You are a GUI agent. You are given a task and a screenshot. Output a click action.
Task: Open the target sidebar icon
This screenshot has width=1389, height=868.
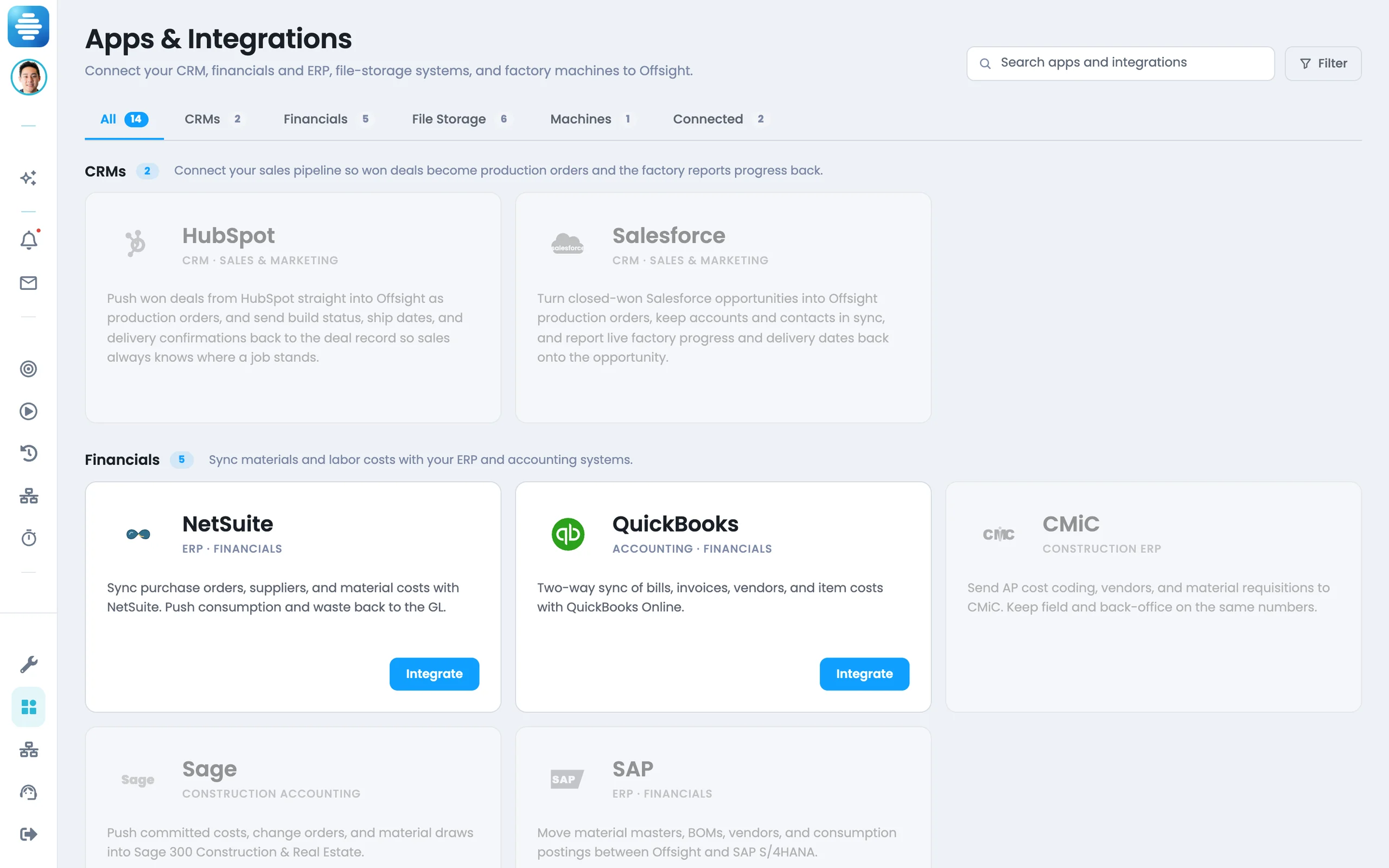point(28,368)
